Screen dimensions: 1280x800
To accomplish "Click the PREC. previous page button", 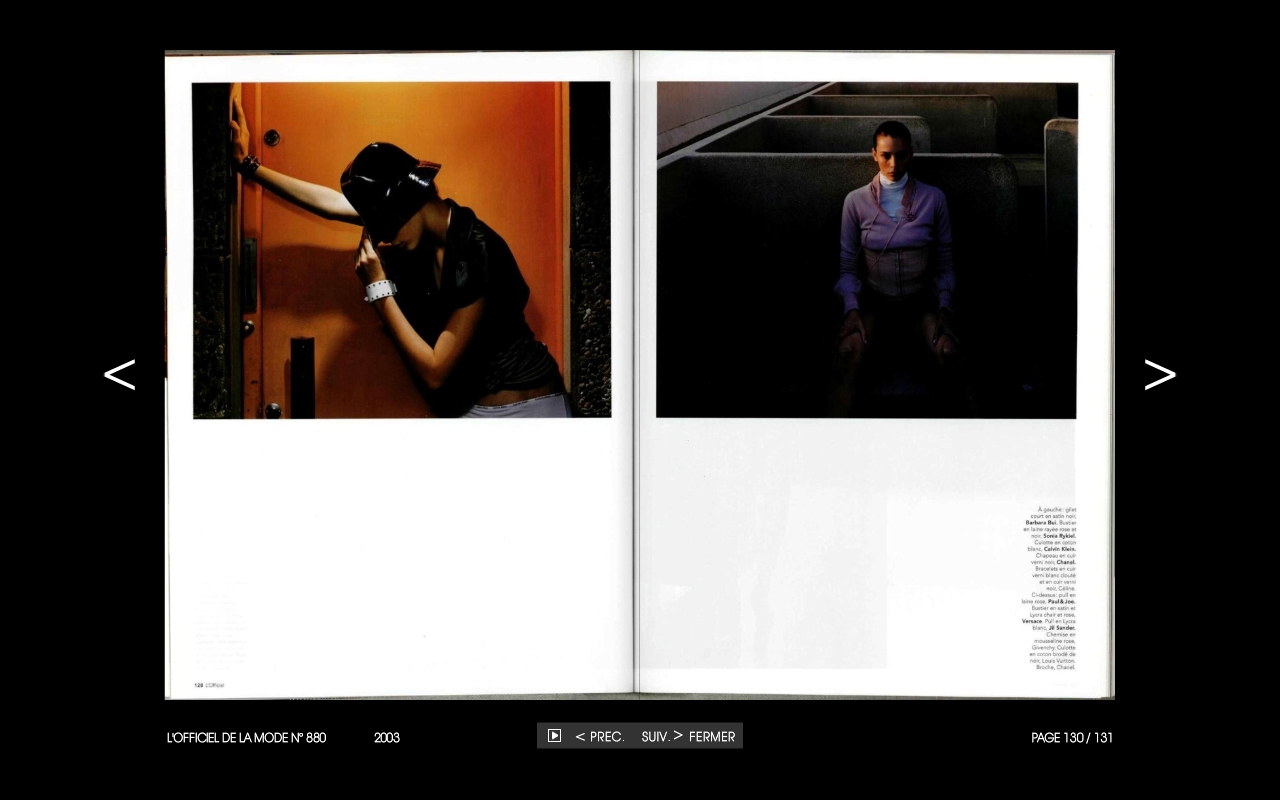I will tap(600, 737).
